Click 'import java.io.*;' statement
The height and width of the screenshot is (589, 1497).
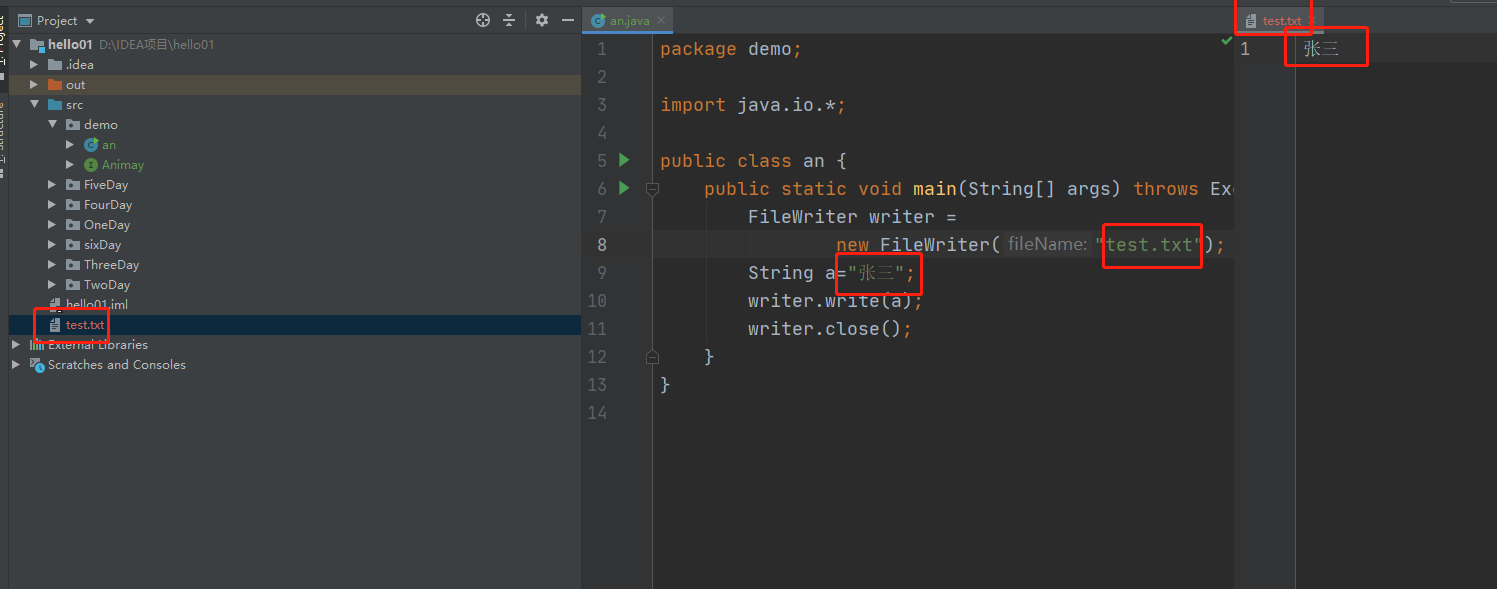tap(753, 105)
